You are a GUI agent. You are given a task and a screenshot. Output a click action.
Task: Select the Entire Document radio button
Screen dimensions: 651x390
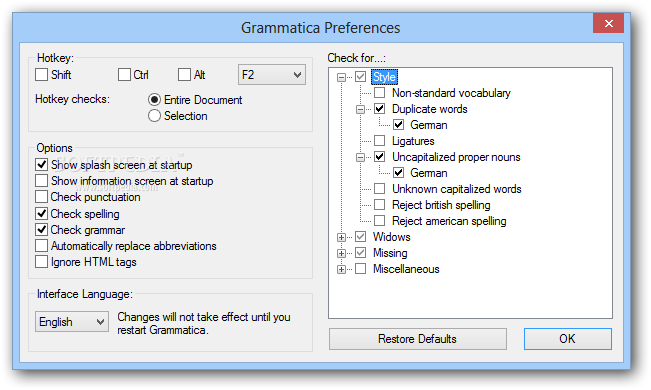[154, 100]
